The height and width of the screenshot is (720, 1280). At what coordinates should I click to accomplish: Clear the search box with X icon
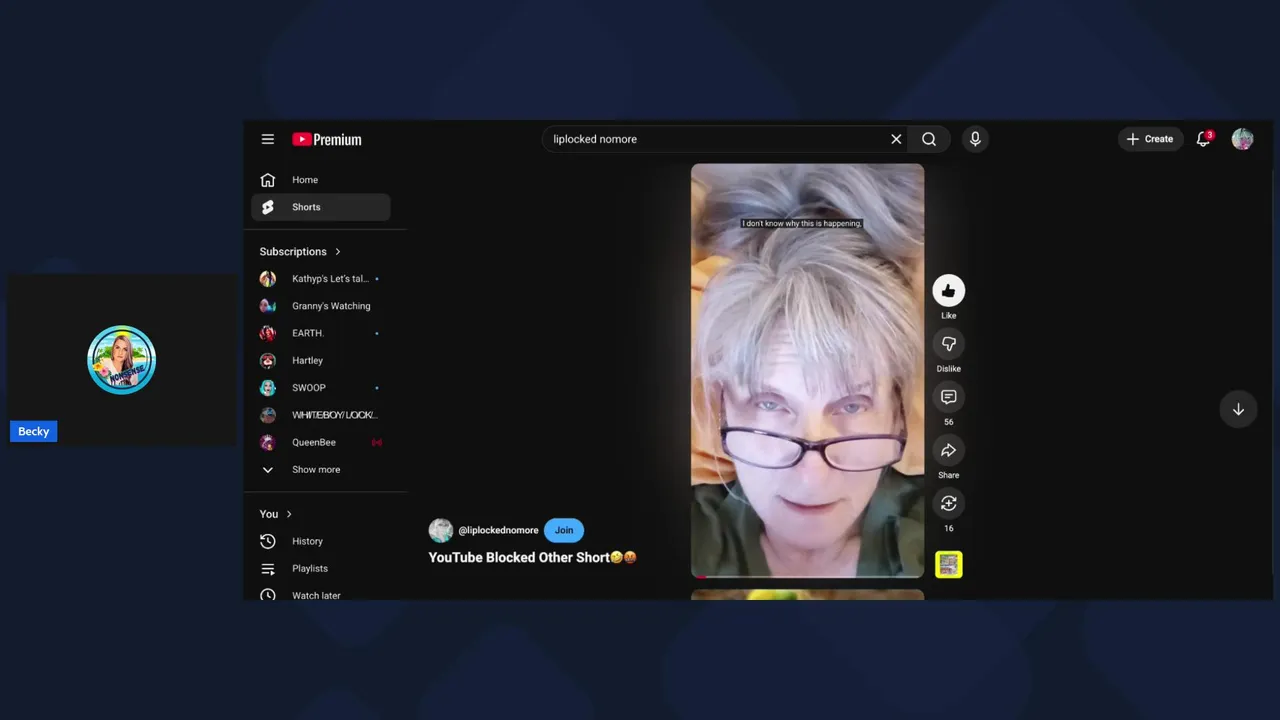[896, 139]
